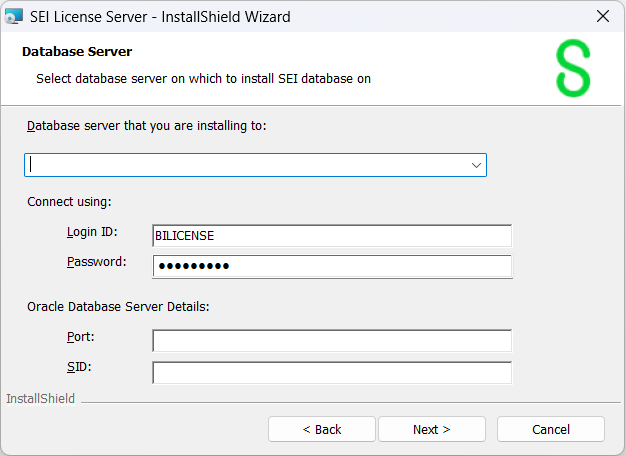The image size is (626, 456).
Task: Close the InstallShield Wizard window
Action: click(x=602, y=16)
